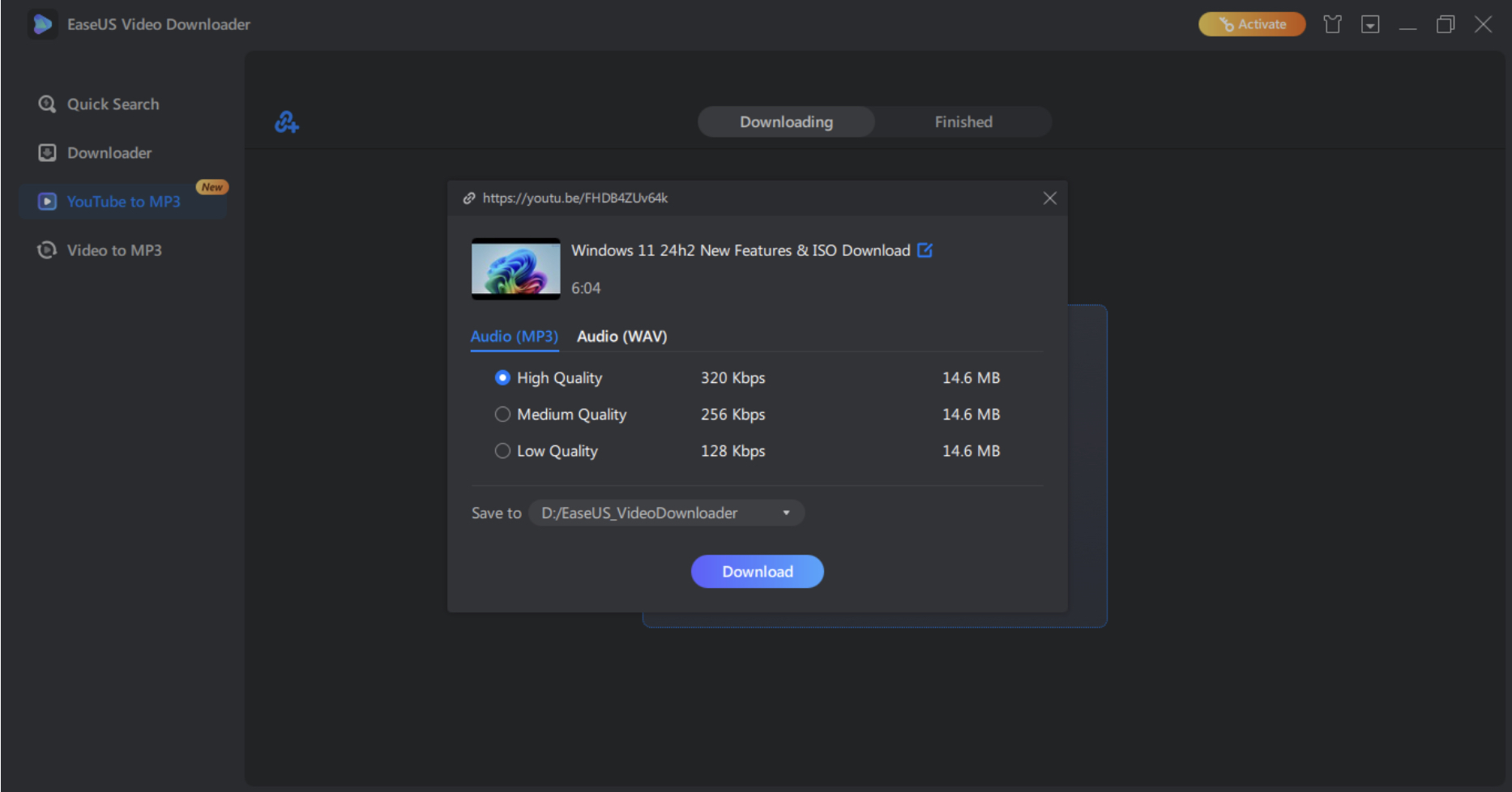The width and height of the screenshot is (1512, 792).
Task: Select the Medium Quality radio button
Action: (502, 415)
